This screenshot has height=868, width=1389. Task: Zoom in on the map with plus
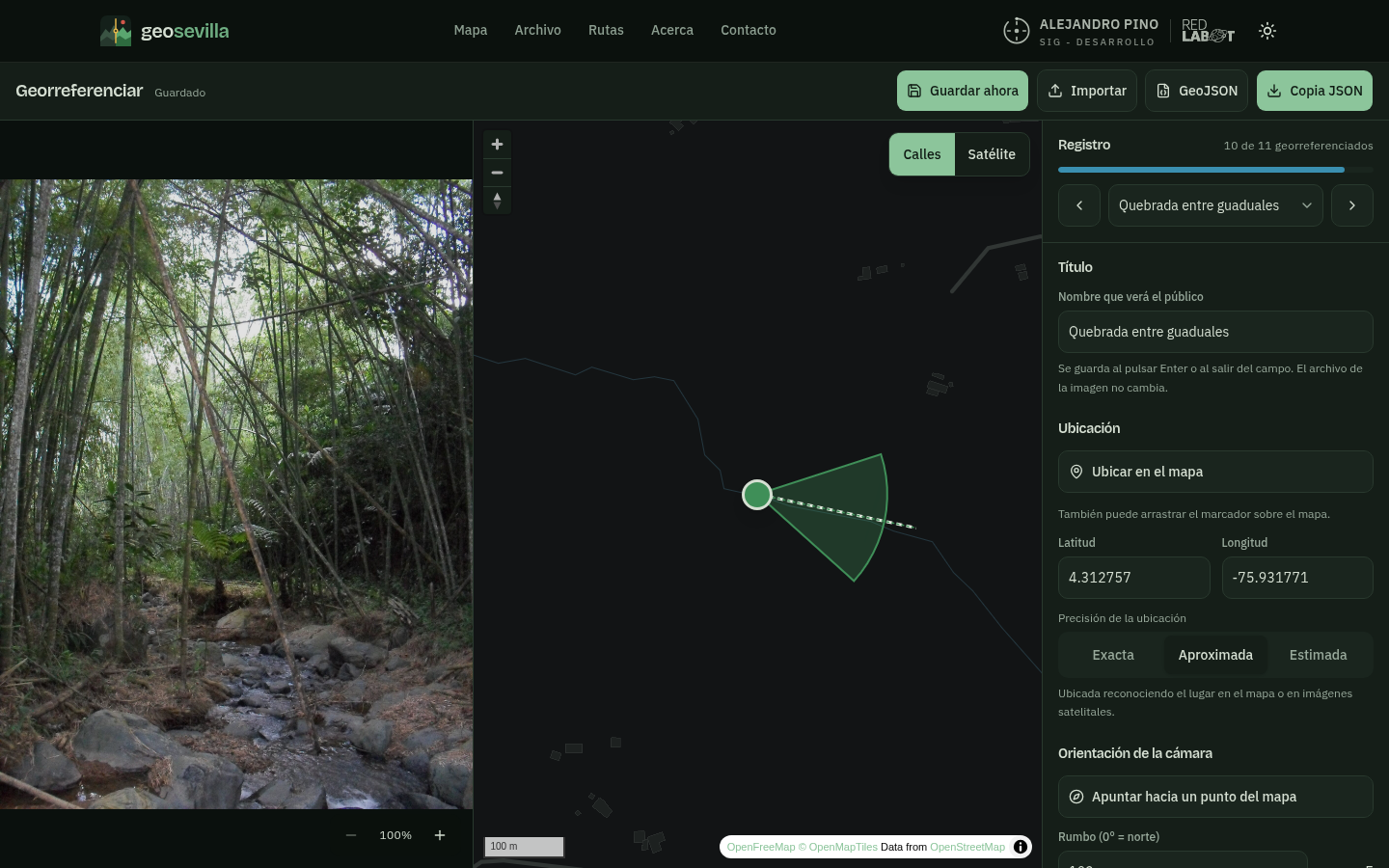pos(497,145)
